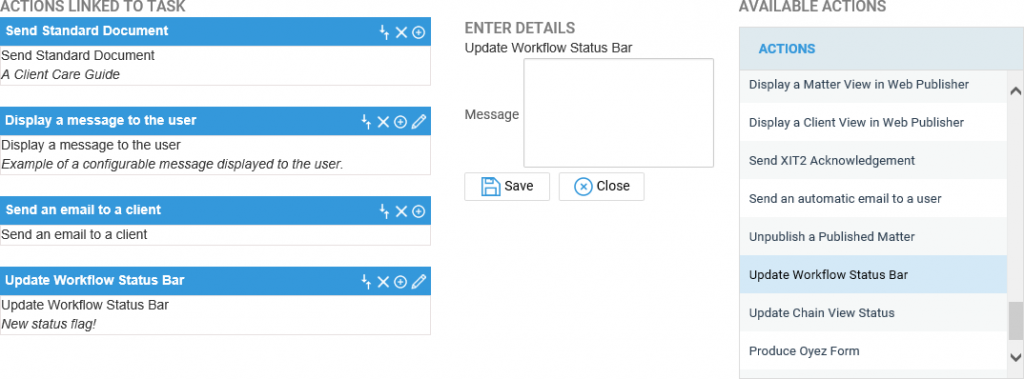The width and height of the screenshot is (1024, 379).
Task: Delete the Display a message action
Action: [383, 122]
